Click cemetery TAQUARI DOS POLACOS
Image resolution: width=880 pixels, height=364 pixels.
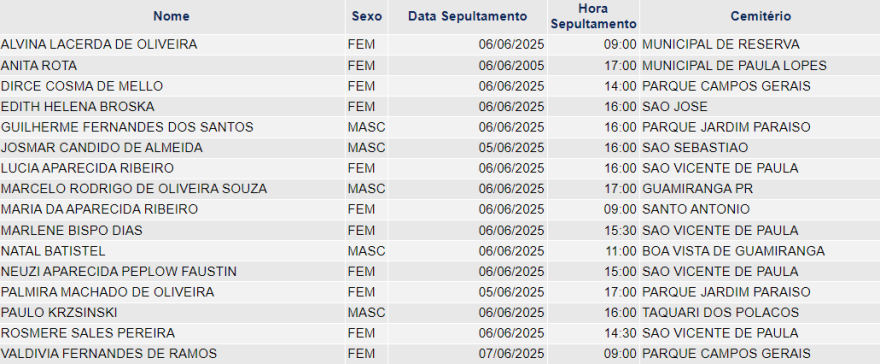coord(720,312)
